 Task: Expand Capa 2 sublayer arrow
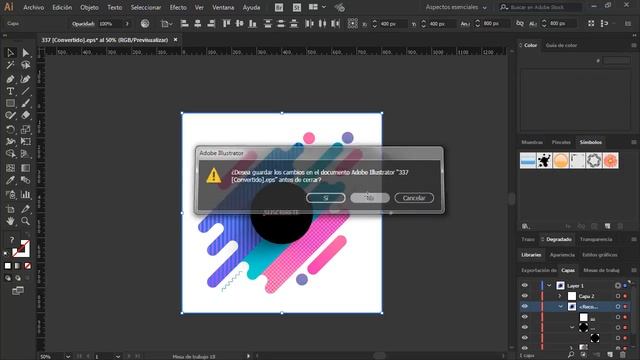(560, 296)
